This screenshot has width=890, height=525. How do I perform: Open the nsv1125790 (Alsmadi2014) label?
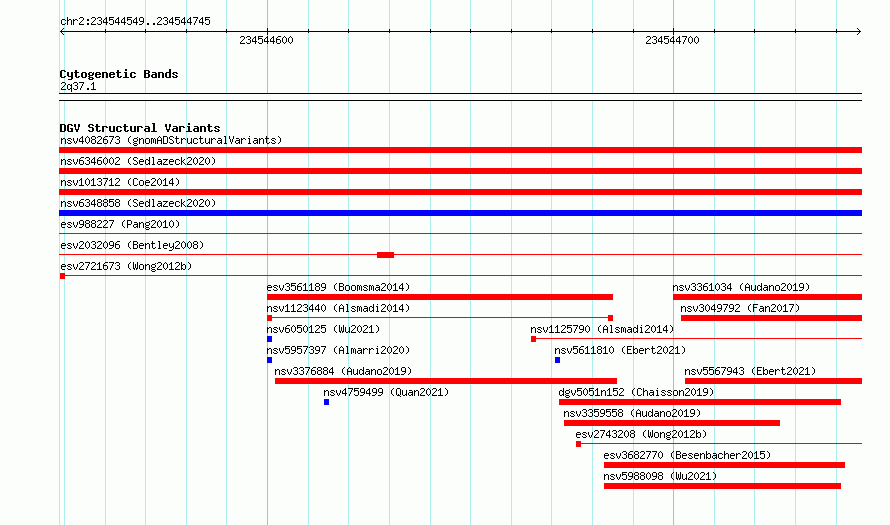602,329
